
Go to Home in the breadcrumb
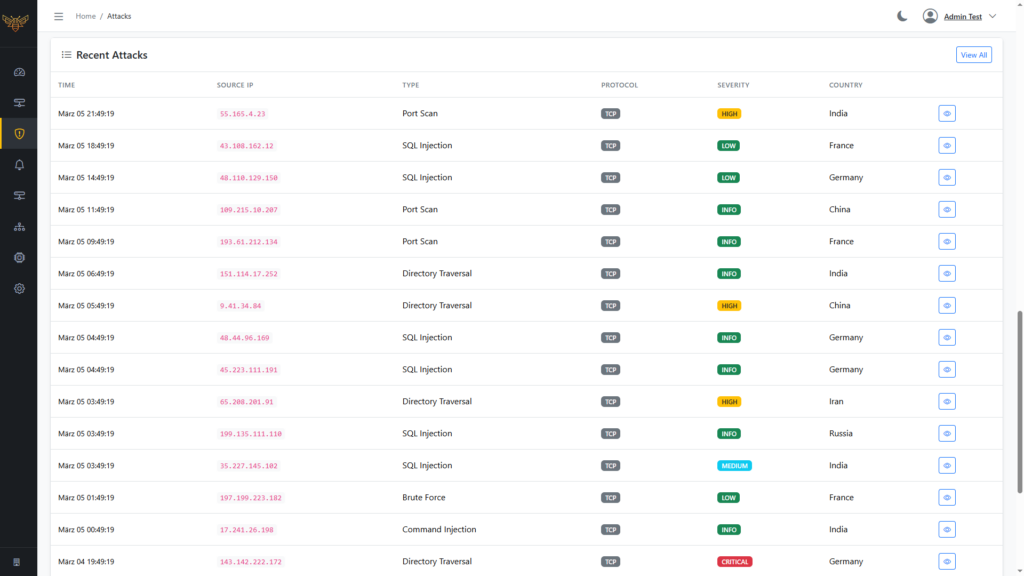point(86,16)
